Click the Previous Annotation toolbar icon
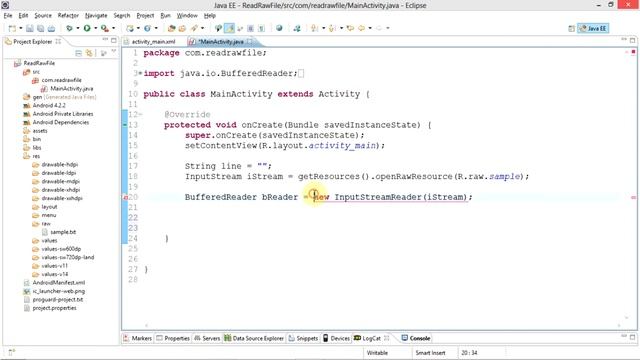 pos(332,28)
